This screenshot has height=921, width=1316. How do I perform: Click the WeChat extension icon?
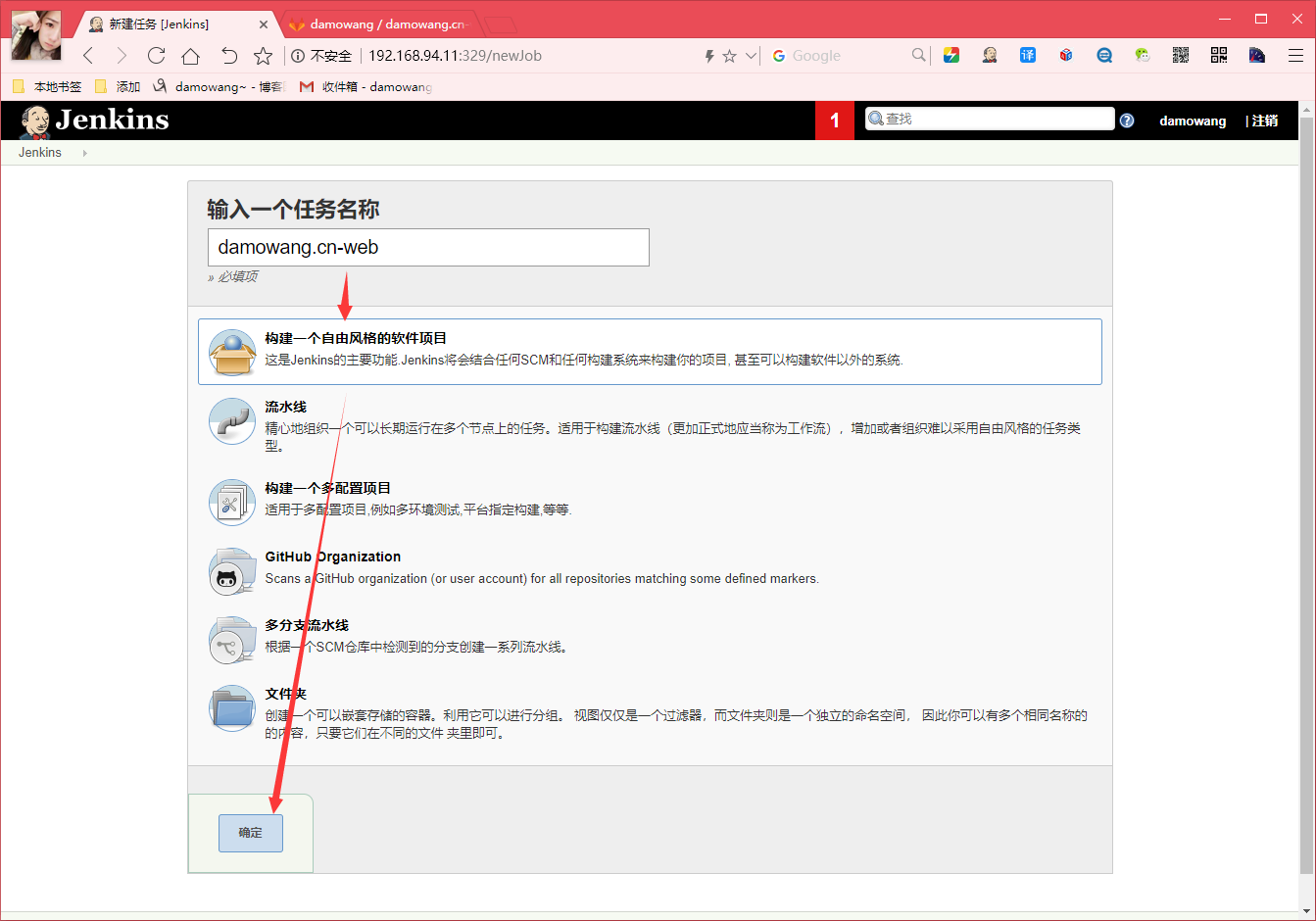[x=1143, y=55]
